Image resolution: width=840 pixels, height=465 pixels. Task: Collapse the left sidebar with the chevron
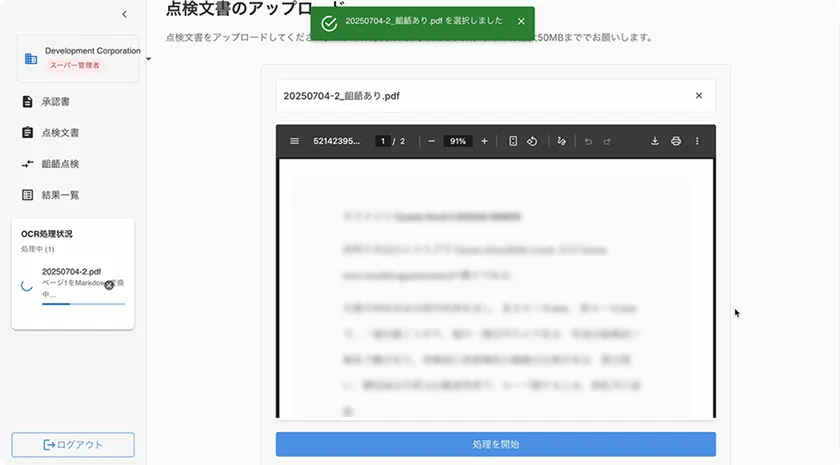(x=124, y=14)
